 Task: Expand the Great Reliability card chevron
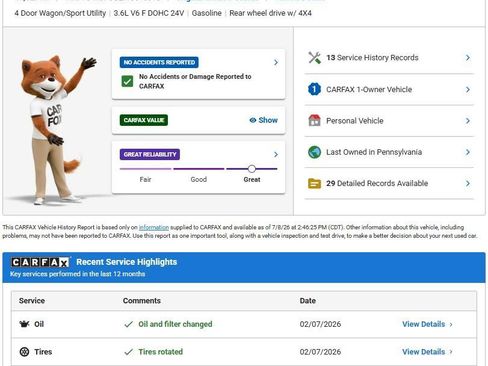pyautogui.click(x=276, y=154)
